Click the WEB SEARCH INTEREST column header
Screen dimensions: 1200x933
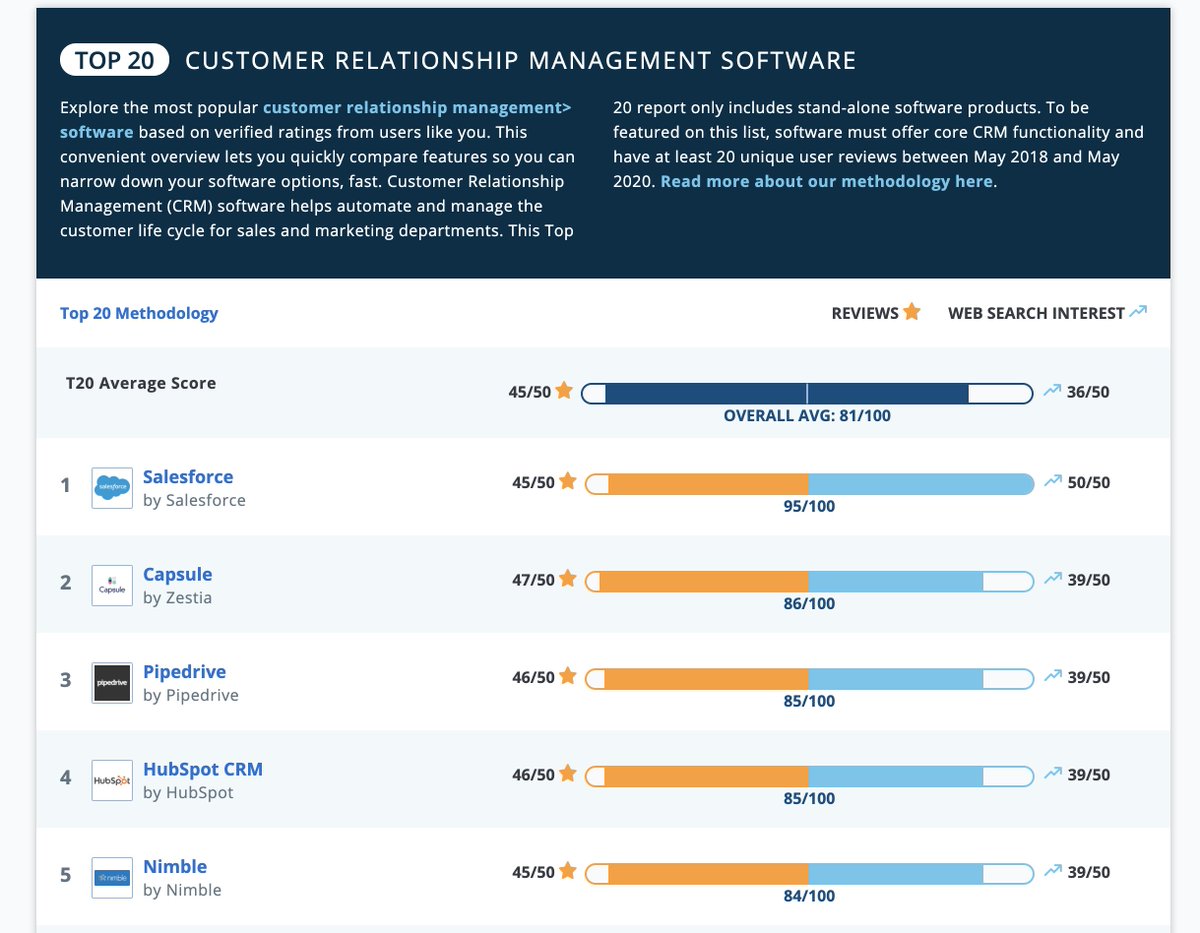(x=1047, y=313)
